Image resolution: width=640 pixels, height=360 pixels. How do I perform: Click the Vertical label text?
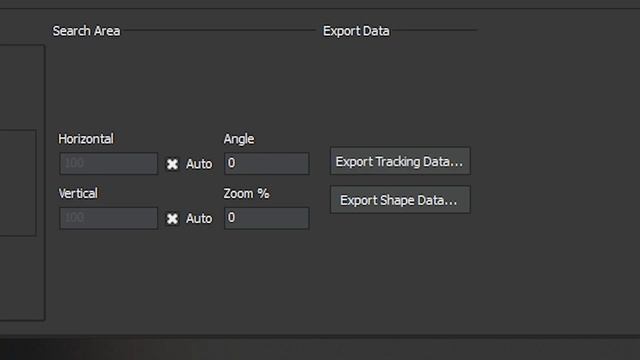click(x=78, y=193)
